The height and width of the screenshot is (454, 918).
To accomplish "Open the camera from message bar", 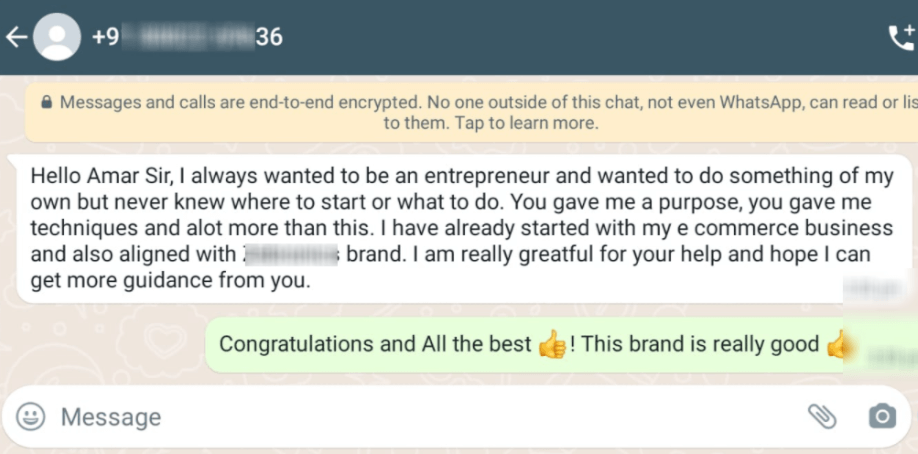I will (x=882, y=416).
